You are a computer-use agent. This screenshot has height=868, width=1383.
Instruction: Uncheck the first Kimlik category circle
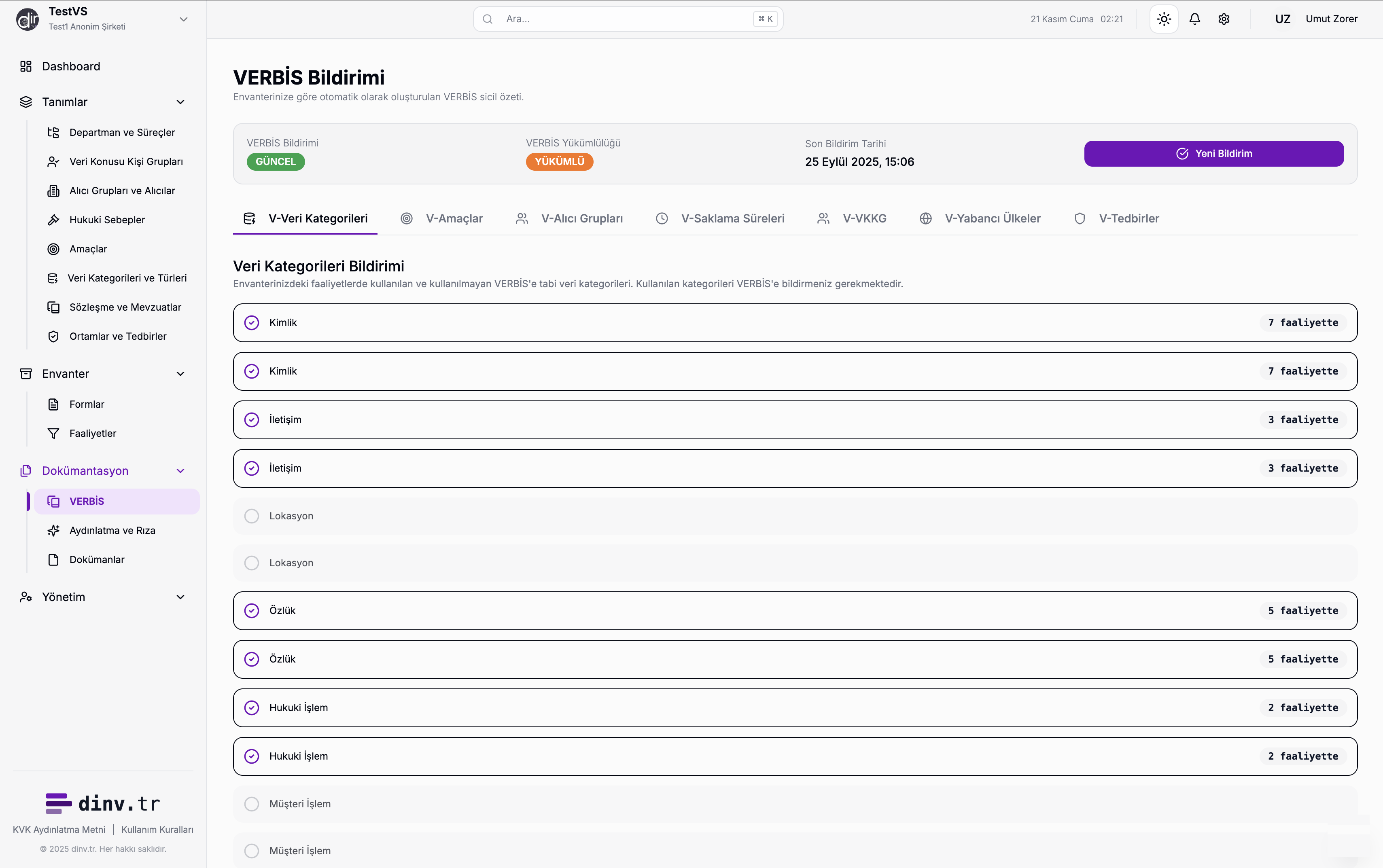(251, 323)
